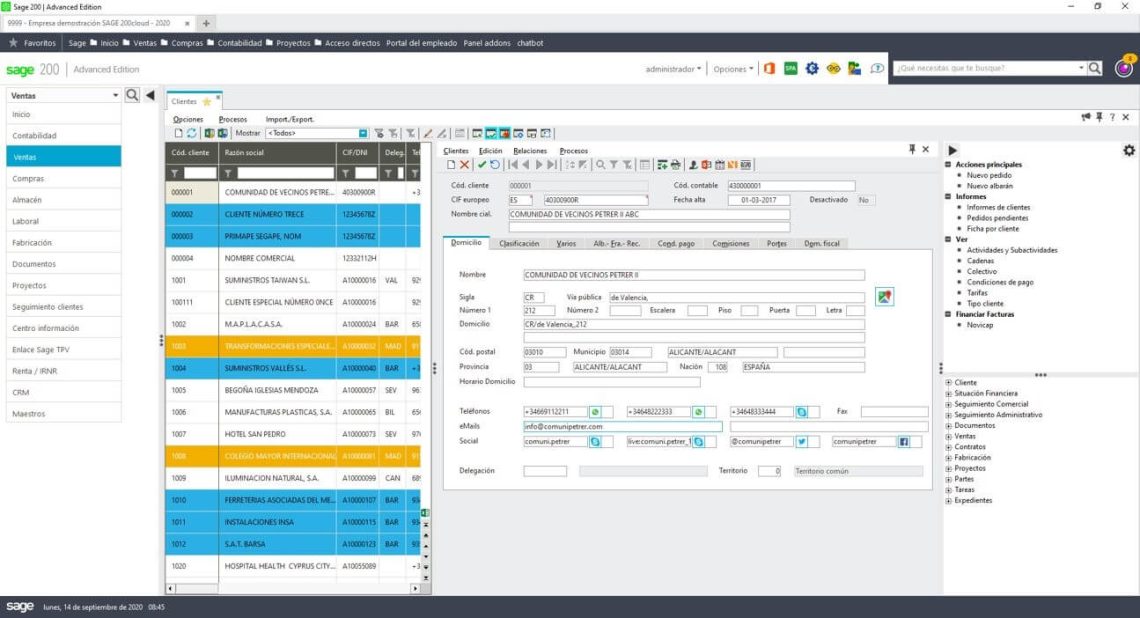The image size is (1140, 618).
Task: Expand the Contratos section in the right panel
Action: pos(947,446)
